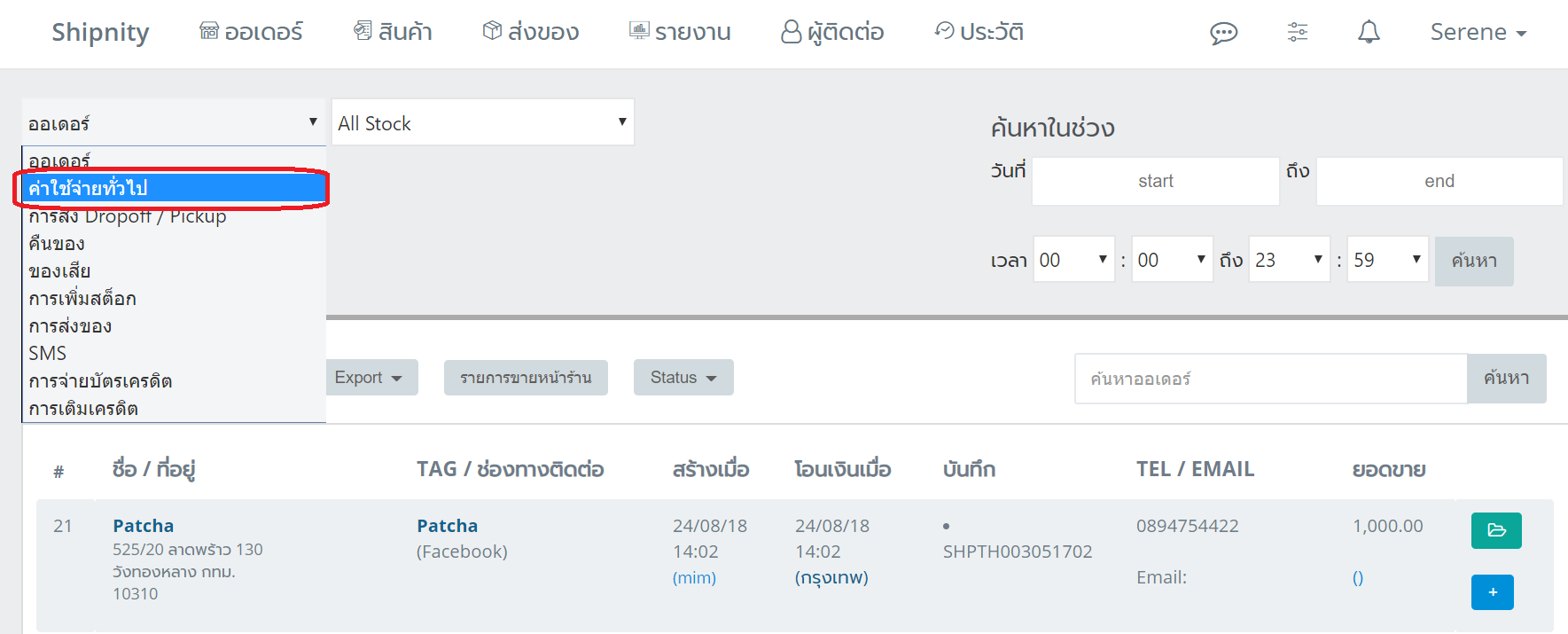The width and height of the screenshot is (1568, 634).
Task: Open the settings sliders icon
Action: 1297,33
